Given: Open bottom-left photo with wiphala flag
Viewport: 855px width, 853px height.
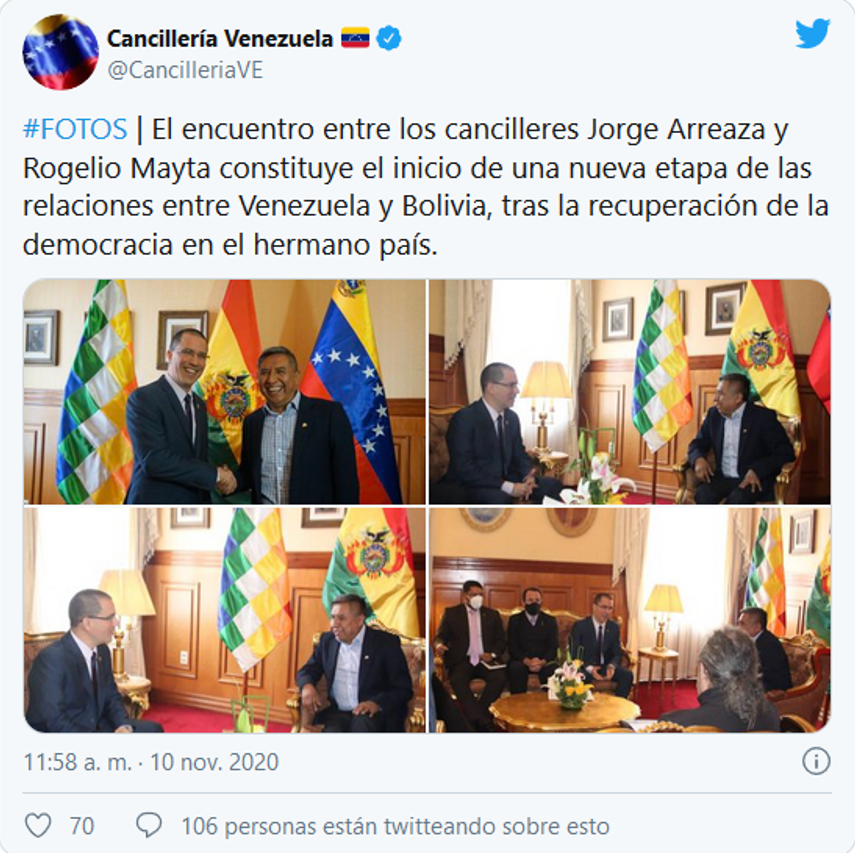Looking at the screenshot, I should [x=224, y=620].
